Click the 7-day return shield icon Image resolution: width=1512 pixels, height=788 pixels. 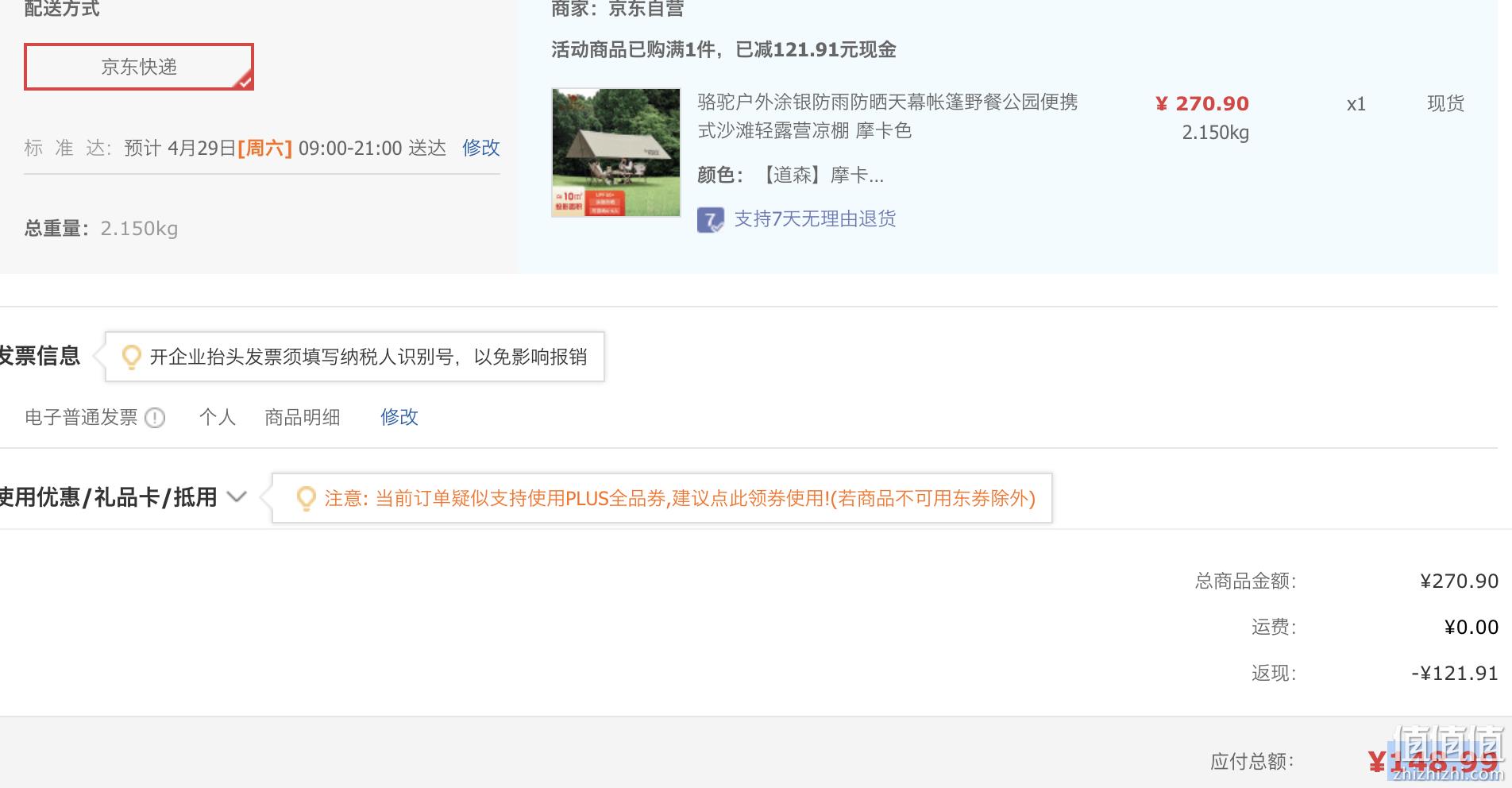pos(710,220)
